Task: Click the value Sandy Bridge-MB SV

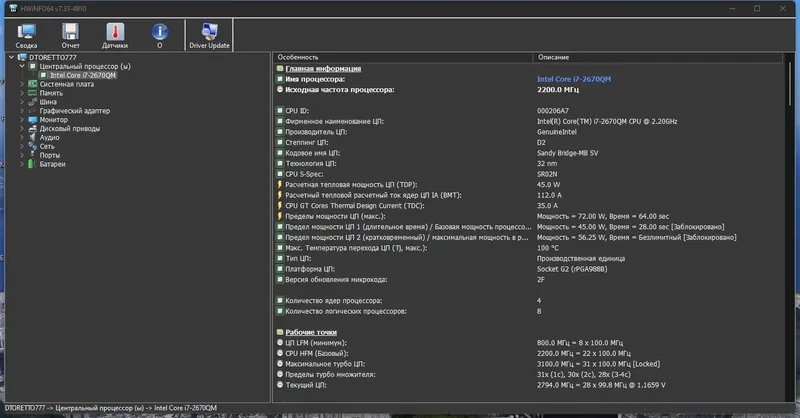Action: (x=567, y=153)
